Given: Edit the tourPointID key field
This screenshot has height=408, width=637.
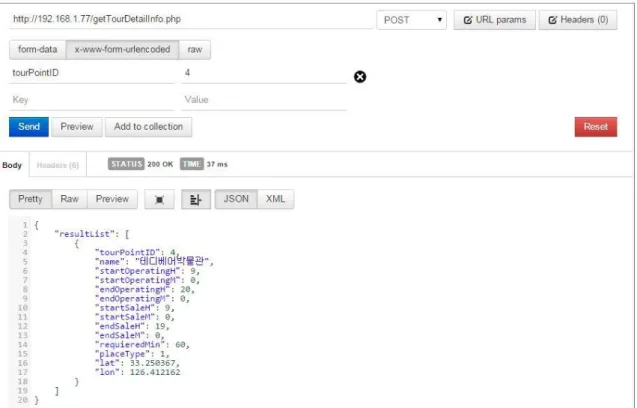Looking at the screenshot, I should [92, 73].
